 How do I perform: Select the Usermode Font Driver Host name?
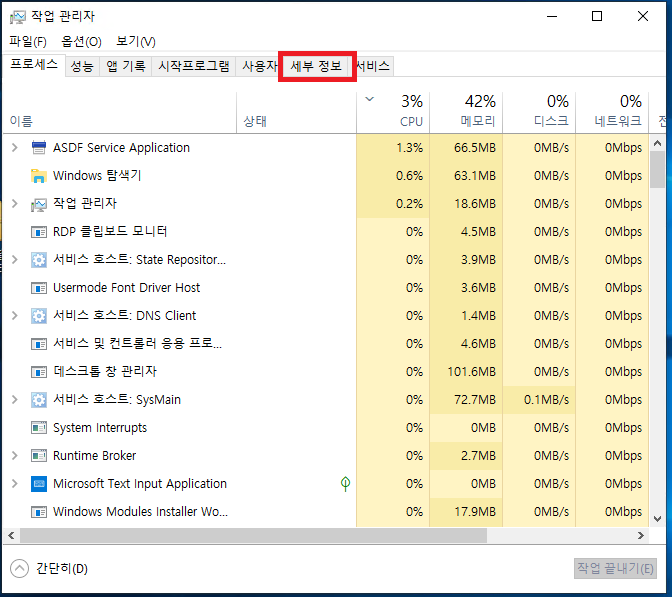coord(126,288)
